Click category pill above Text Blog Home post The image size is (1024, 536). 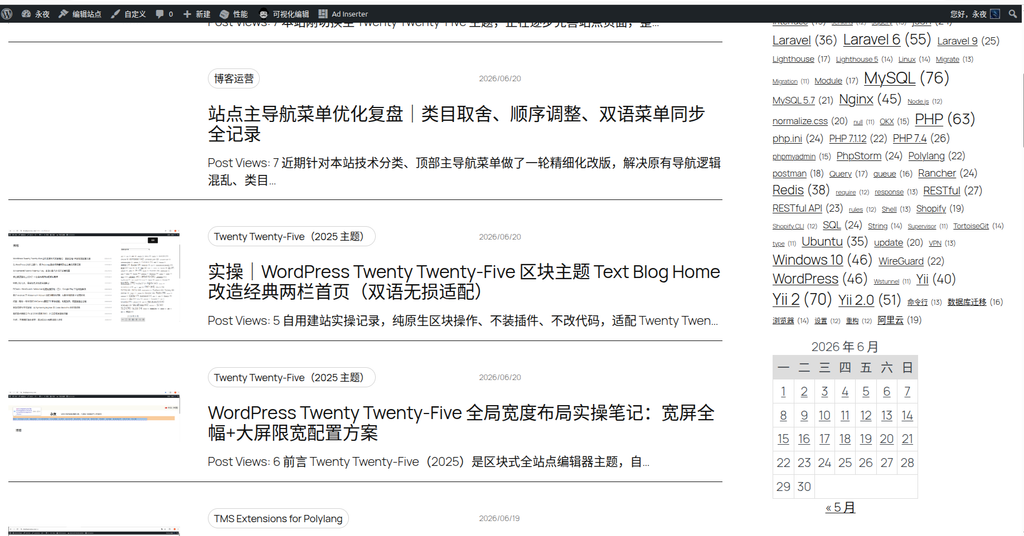tap(291, 236)
